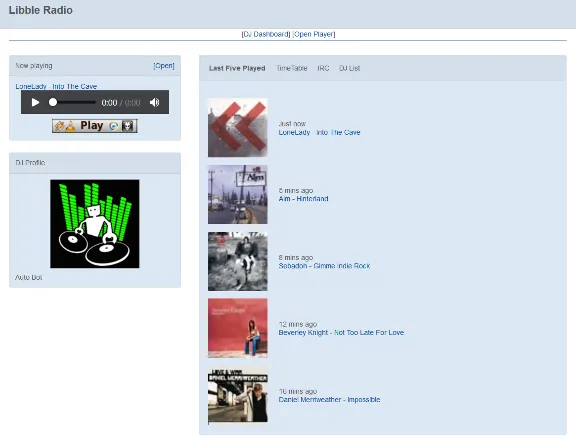Screen dimensions: 576x443
Task: Open the Daniel Merriweather - Impossible track link
Action: tap(329, 400)
